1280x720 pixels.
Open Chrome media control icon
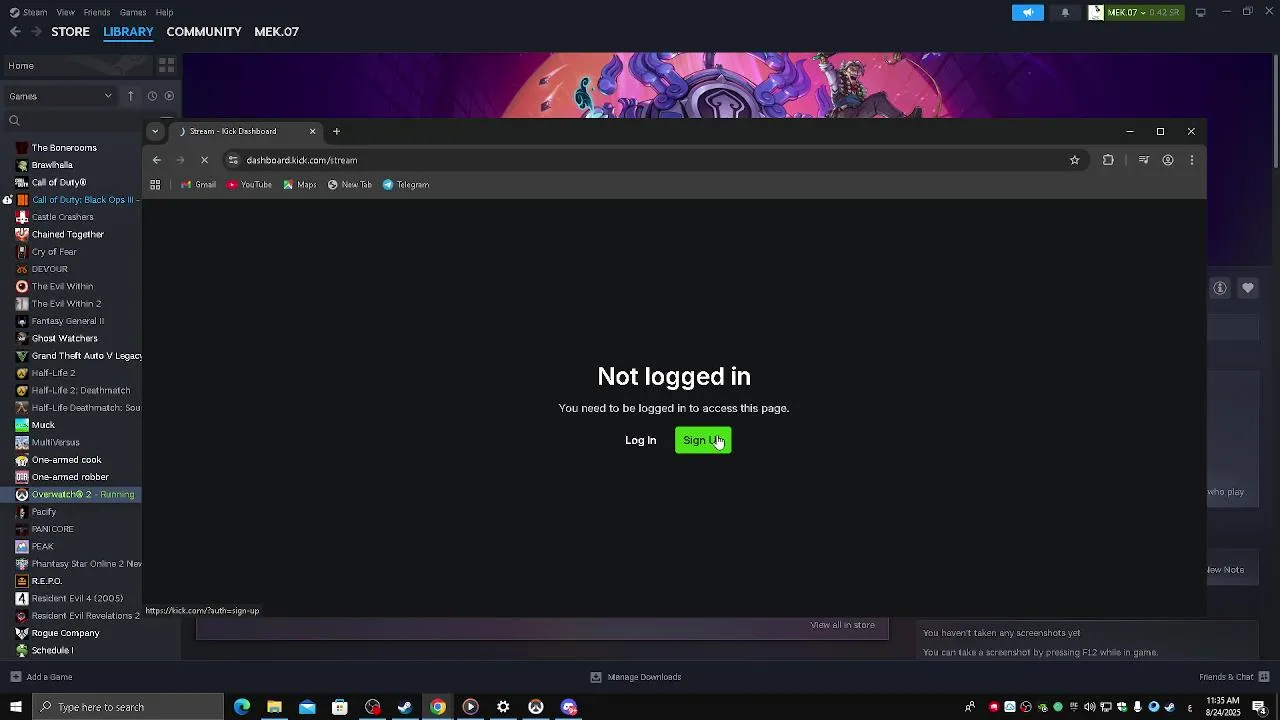point(1144,160)
